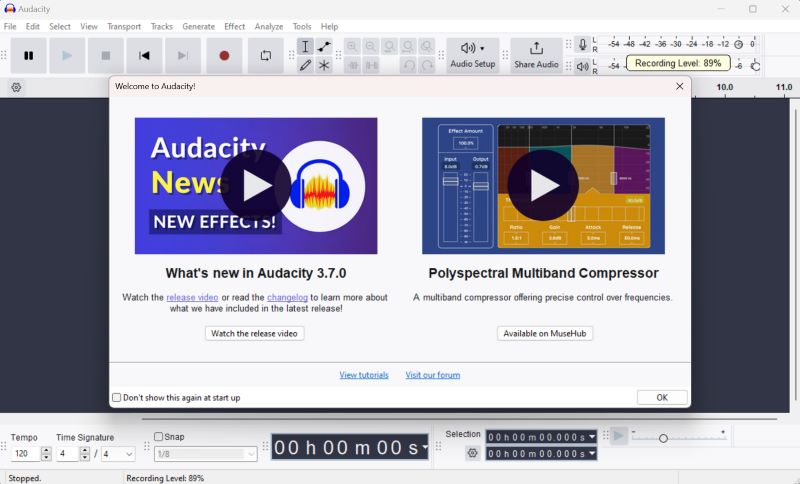This screenshot has width=800, height=484.
Task: Click the Zoom Toggle icon
Action: click(x=427, y=46)
